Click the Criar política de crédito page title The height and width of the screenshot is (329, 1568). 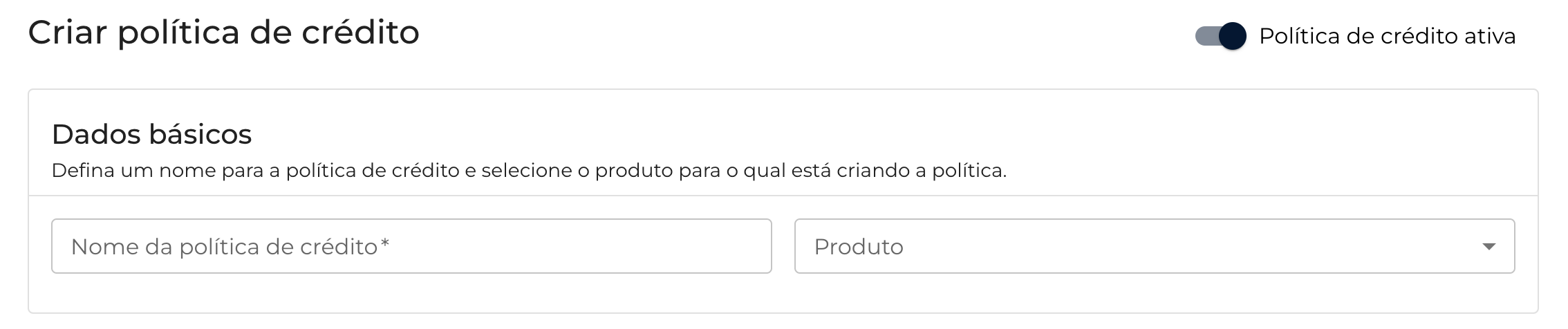click(223, 32)
